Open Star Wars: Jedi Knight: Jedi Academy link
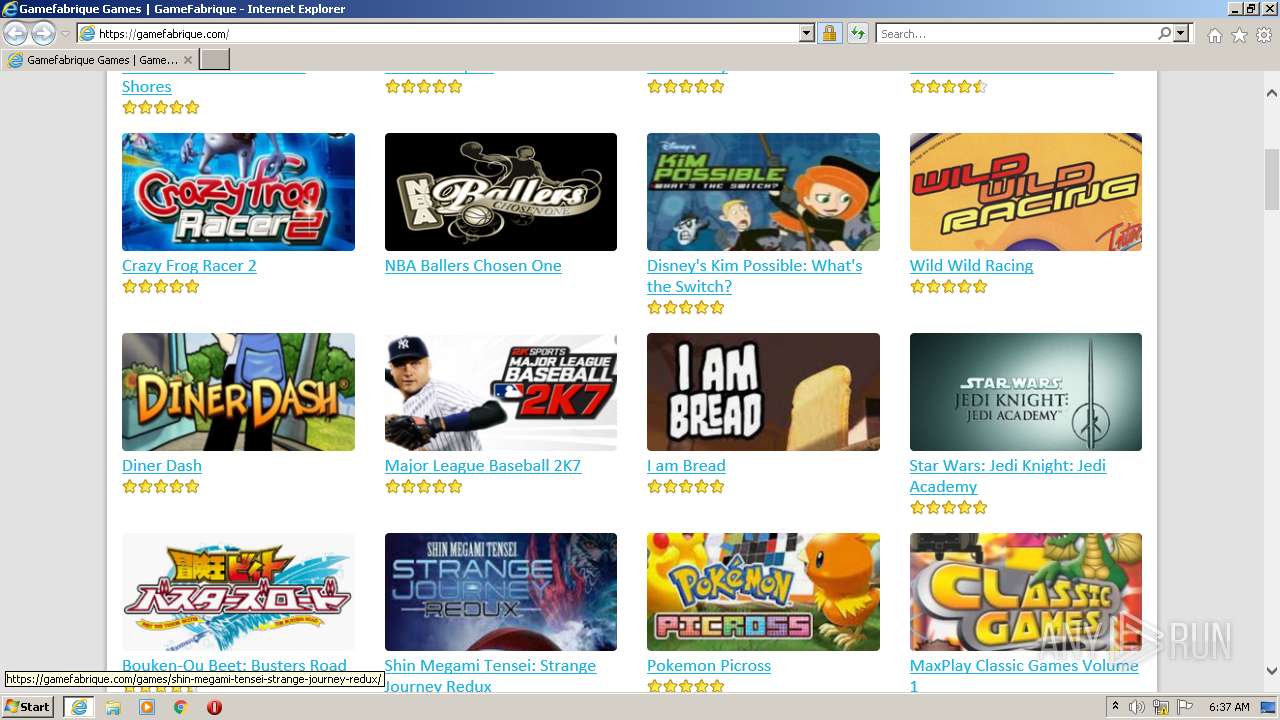The image size is (1280, 720). [x=1007, y=476]
